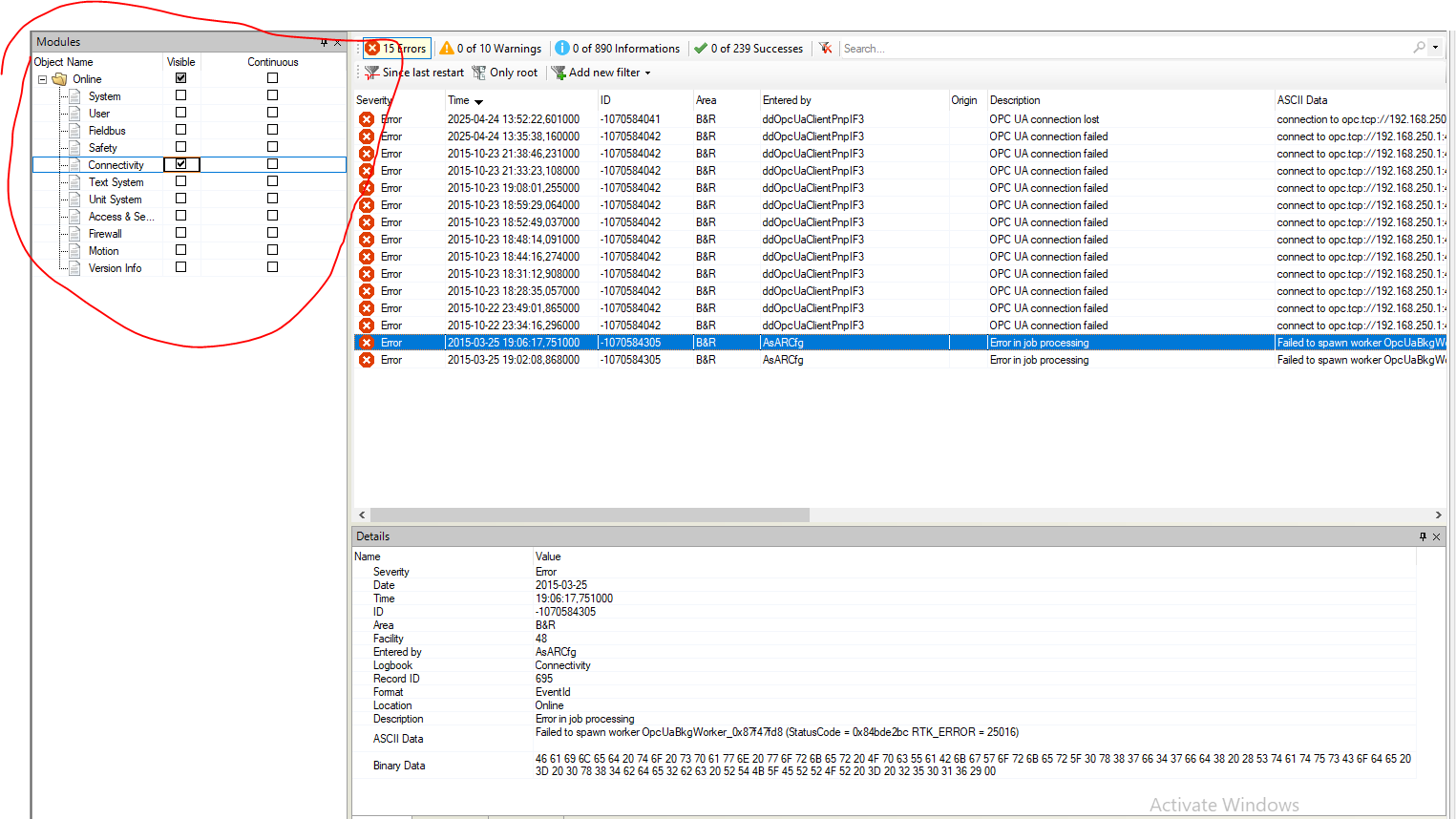Apply the Only root filter
Viewport: 1456px width, 819px height.
coord(505,73)
